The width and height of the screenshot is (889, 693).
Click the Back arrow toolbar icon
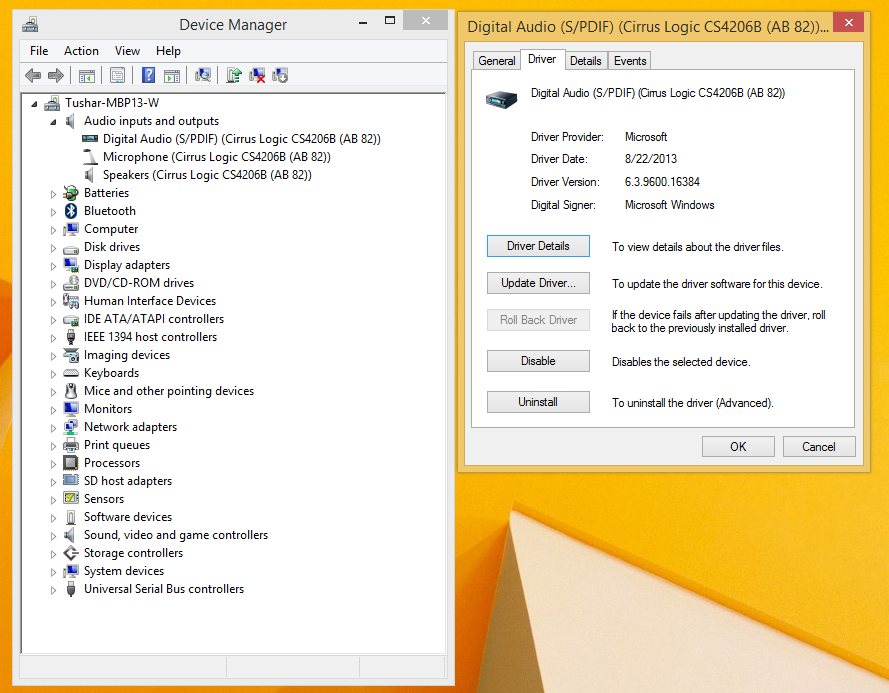coord(33,75)
